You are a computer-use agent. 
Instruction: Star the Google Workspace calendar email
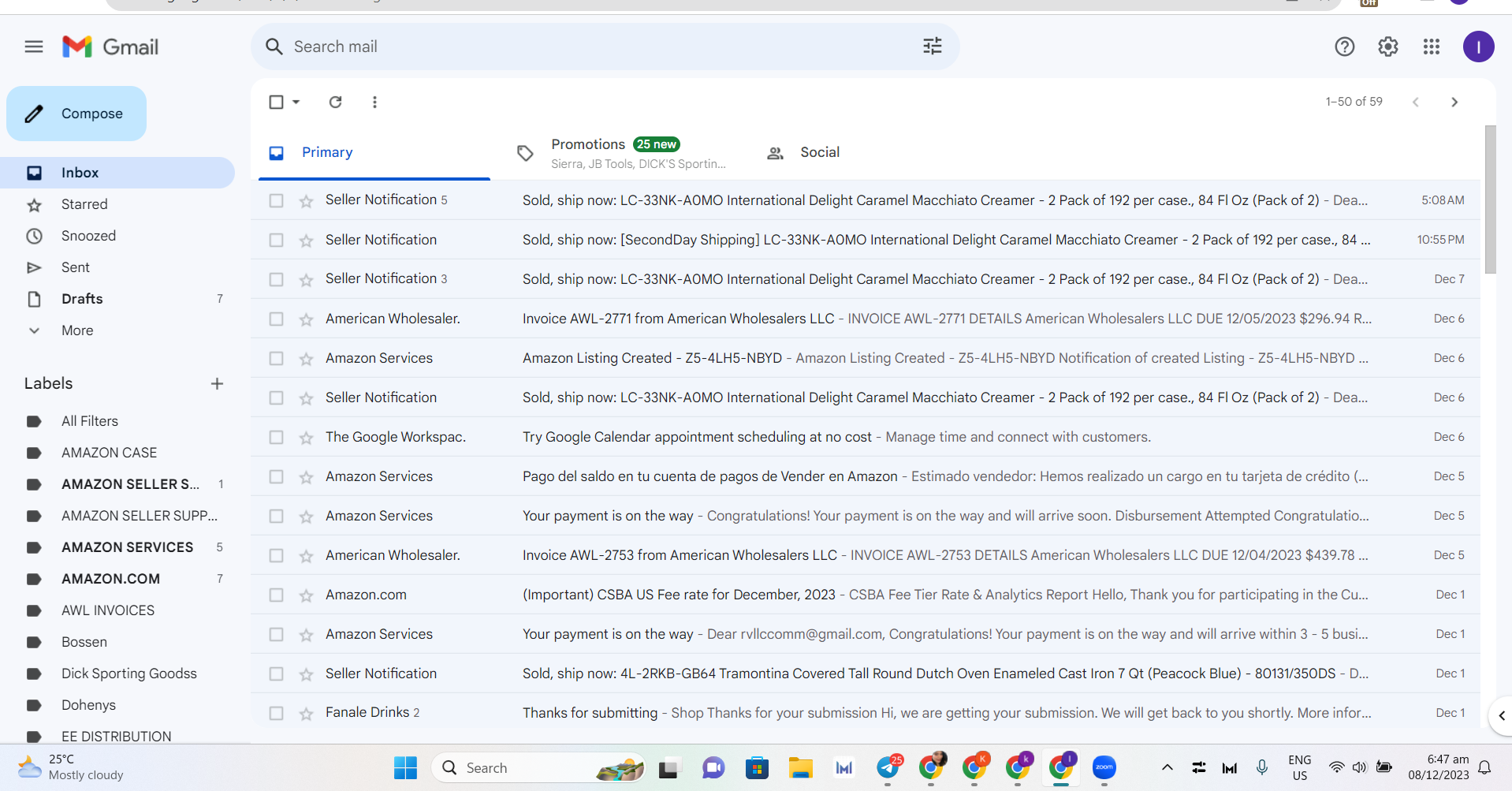click(x=306, y=438)
